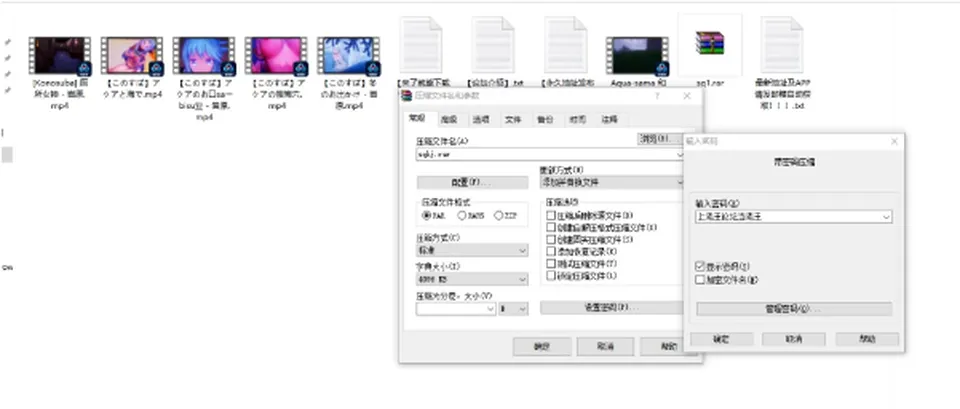
Task: Enable 添加恢复记录 checkbox
Action: 551,252
